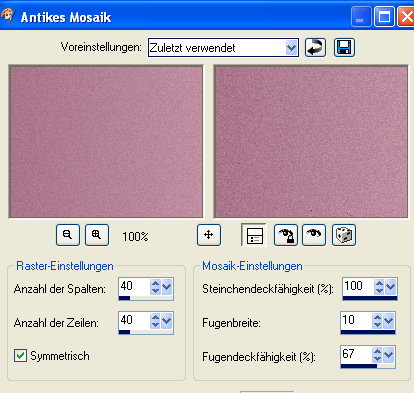
Task: Click the Mosaik-Einstellungen group label
Action: 252,266
